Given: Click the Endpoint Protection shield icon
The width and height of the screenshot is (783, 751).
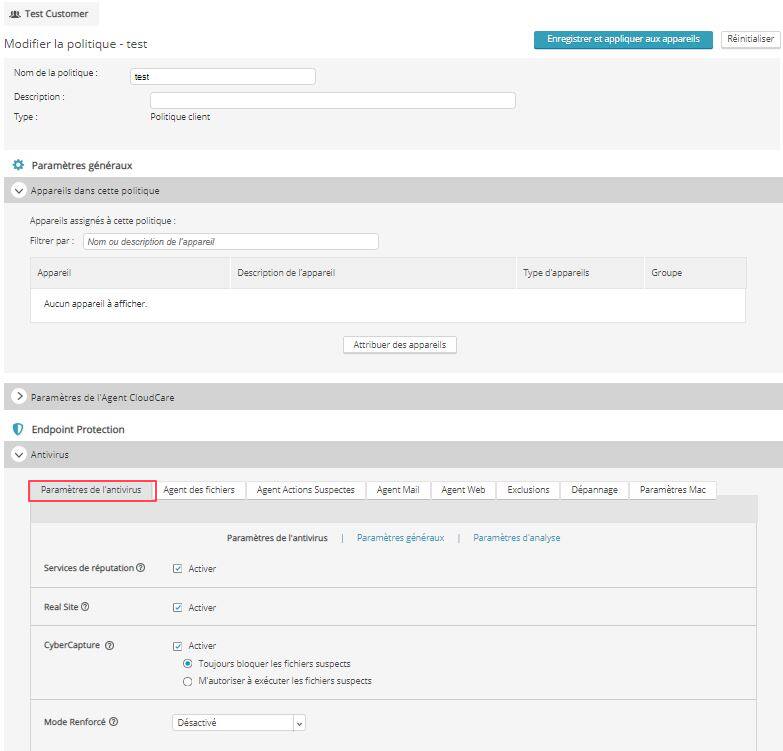Looking at the screenshot, I should point(18,429).
